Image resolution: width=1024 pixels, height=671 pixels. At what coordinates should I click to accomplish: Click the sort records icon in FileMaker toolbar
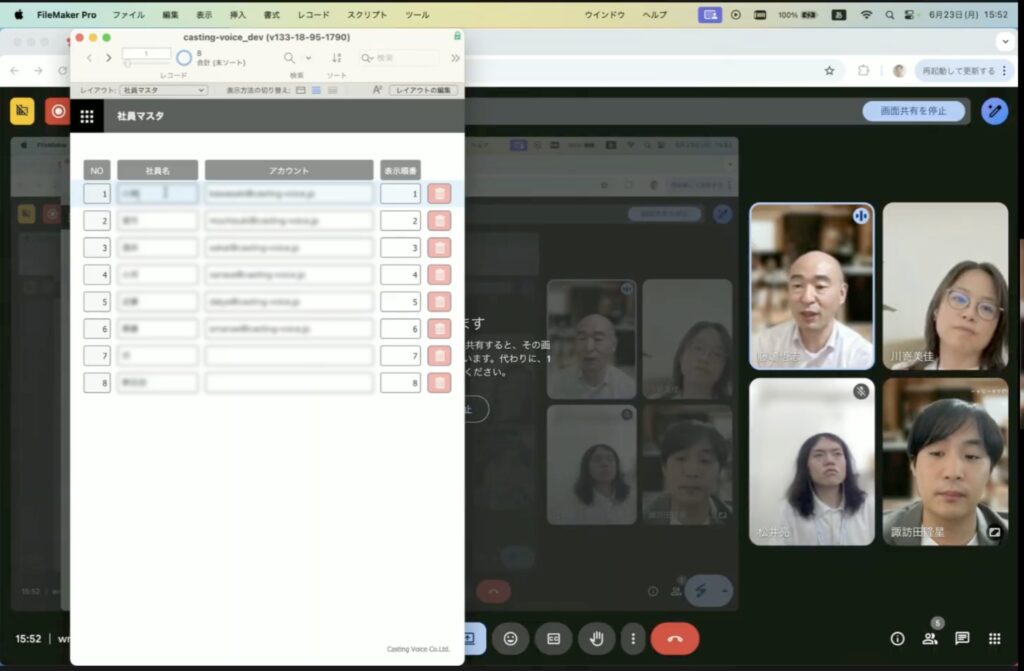[x=337, y=58]
